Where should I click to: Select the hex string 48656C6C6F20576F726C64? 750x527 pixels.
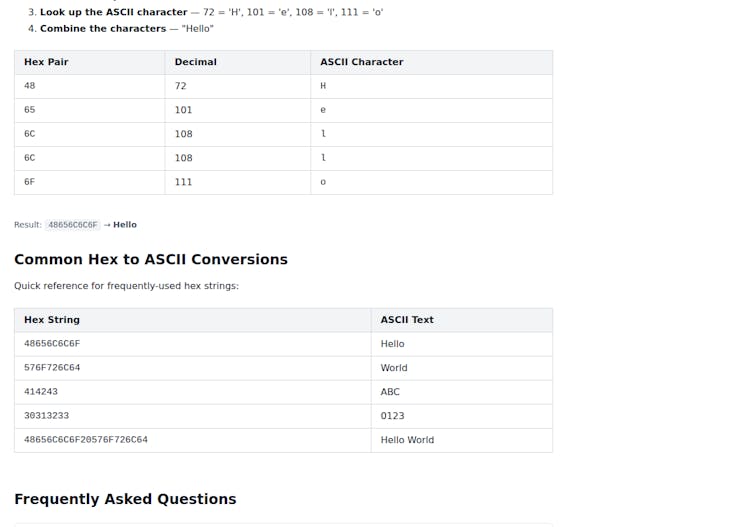pos(86,440)
